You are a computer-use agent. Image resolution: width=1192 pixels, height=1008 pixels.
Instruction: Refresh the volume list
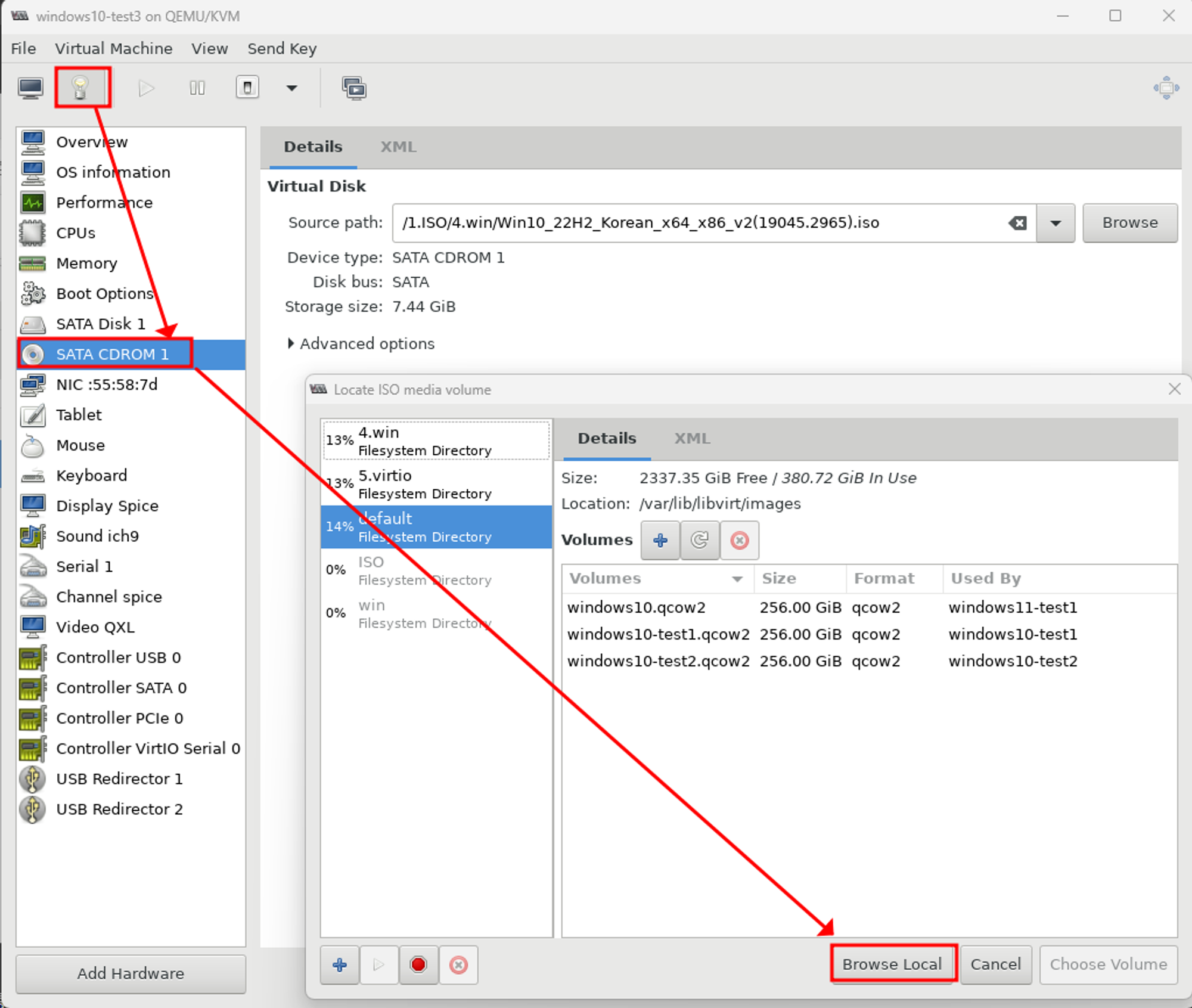point(699,540)
